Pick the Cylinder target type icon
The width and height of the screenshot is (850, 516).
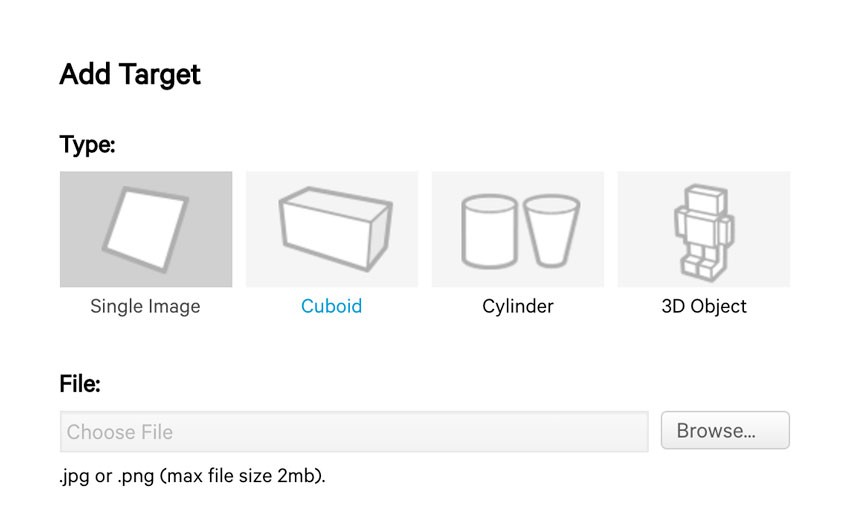click(518, 229)
